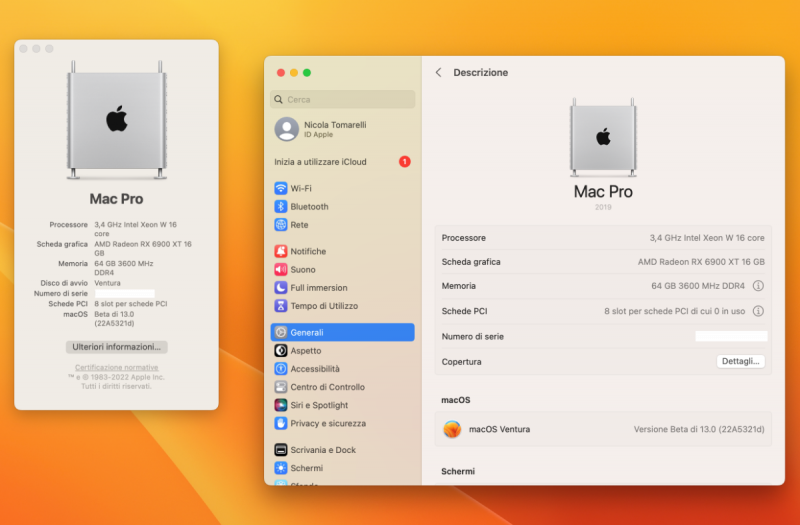Select the Scrivania e Dock icon
800x525 pixels.
point(281,450)
